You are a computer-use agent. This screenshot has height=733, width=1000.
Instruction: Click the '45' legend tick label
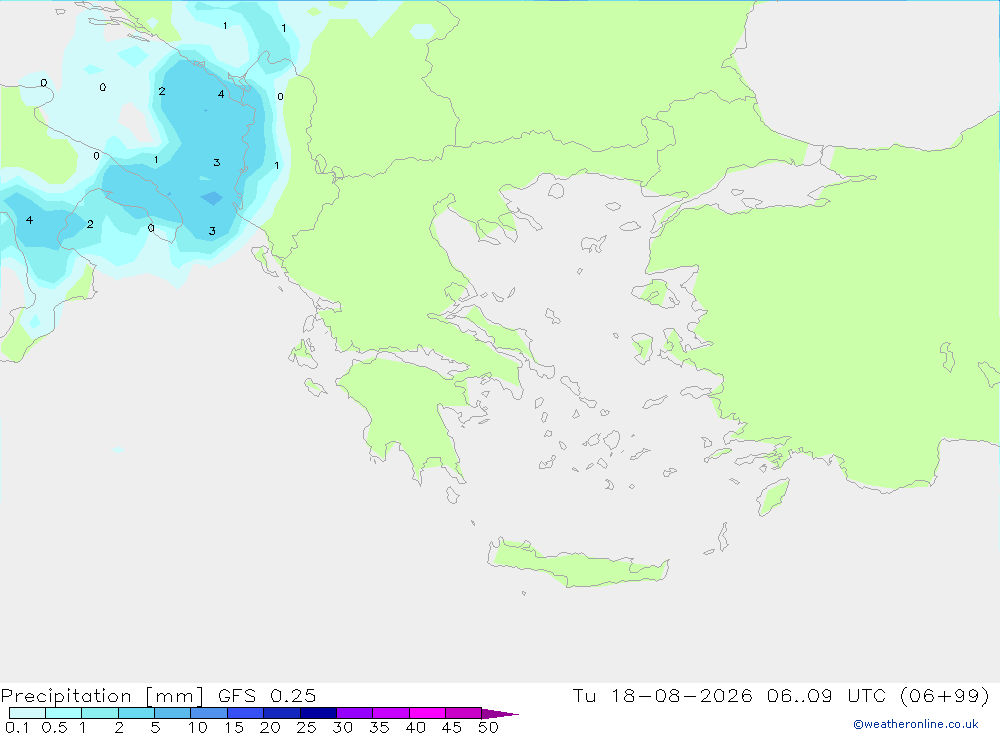tap(452, 727)
